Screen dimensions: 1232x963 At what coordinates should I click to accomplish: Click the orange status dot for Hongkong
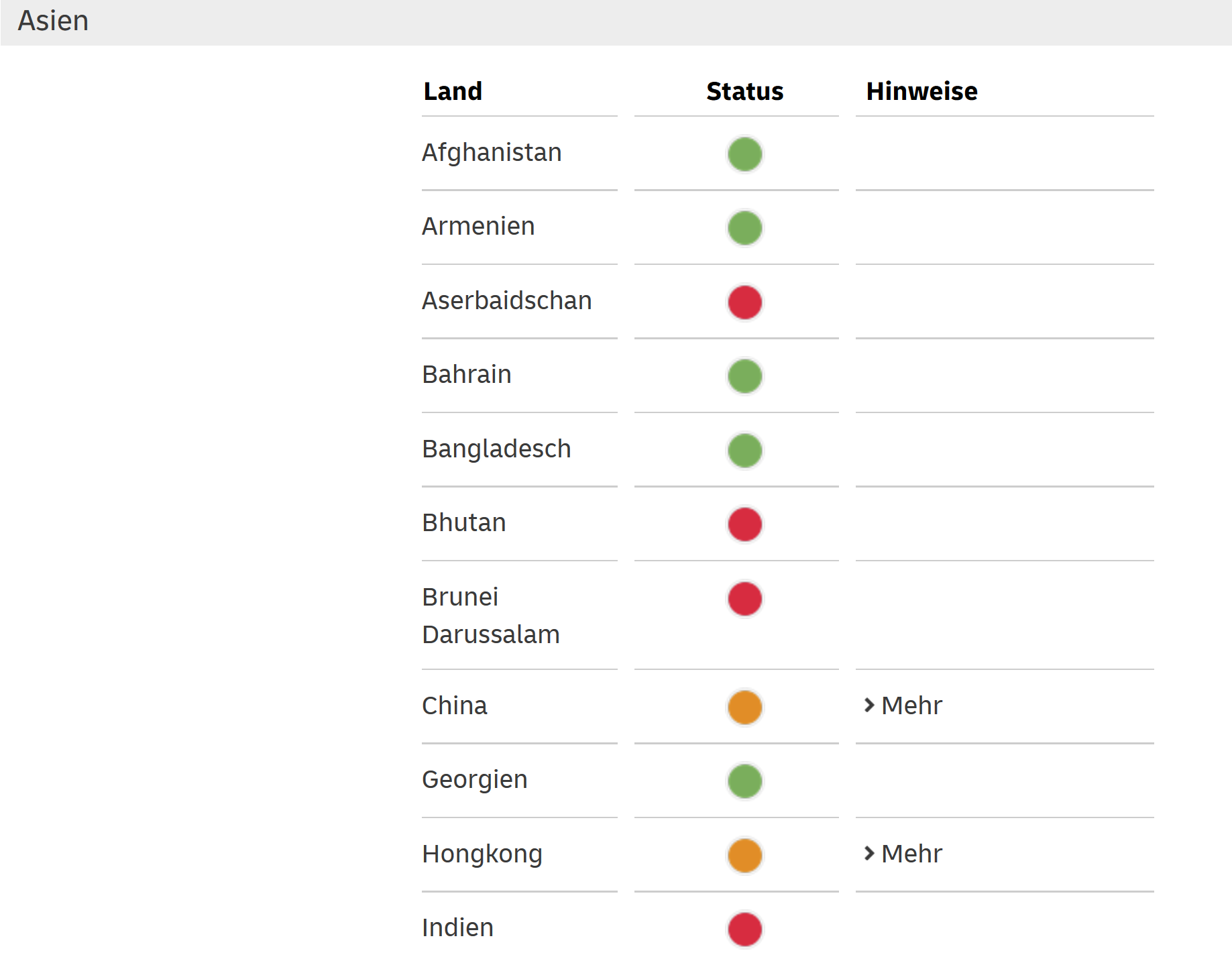(744, 856)
